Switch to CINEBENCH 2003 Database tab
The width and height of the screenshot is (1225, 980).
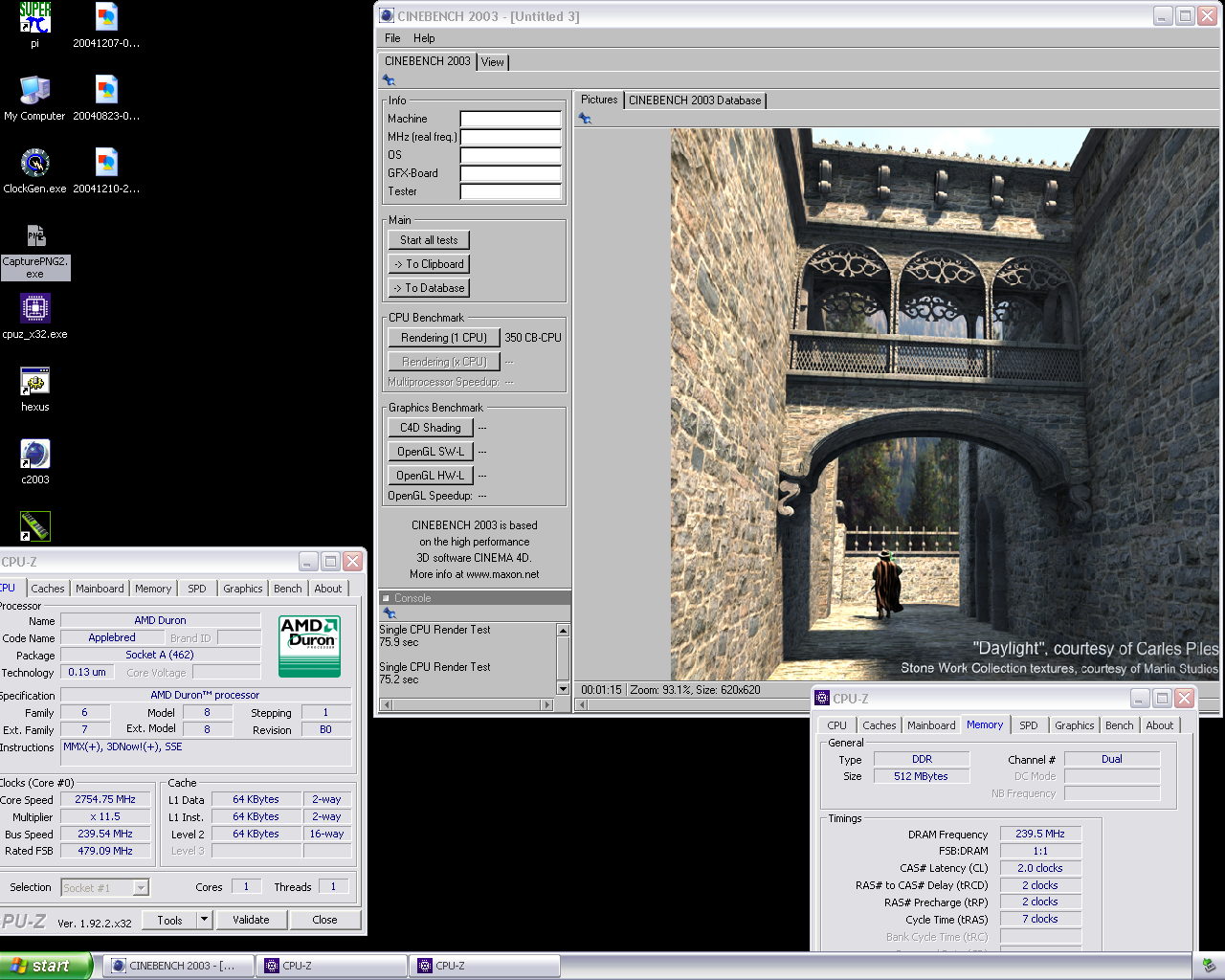pos(695,100)
